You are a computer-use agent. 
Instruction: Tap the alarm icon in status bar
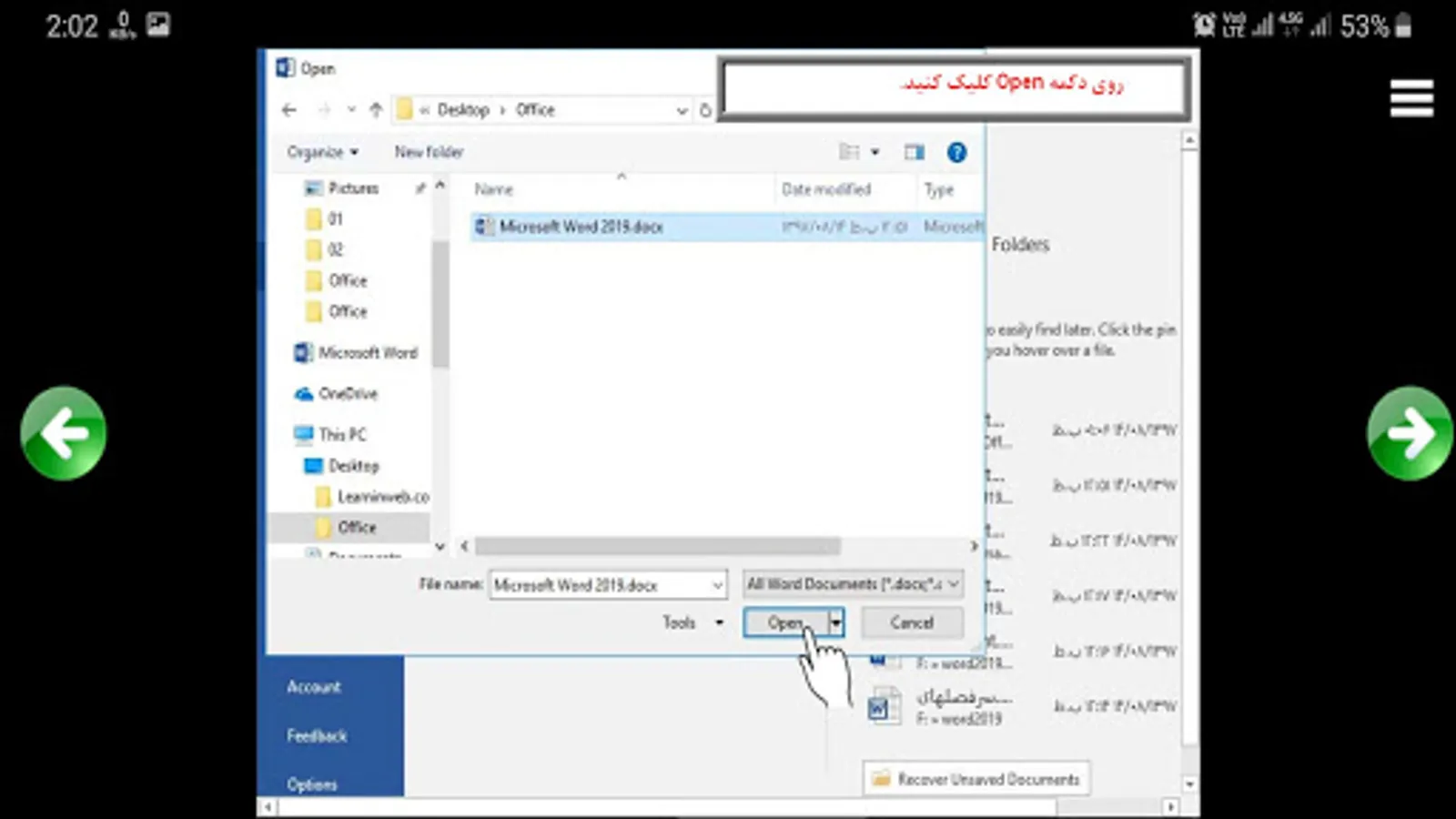[1204, 25]
